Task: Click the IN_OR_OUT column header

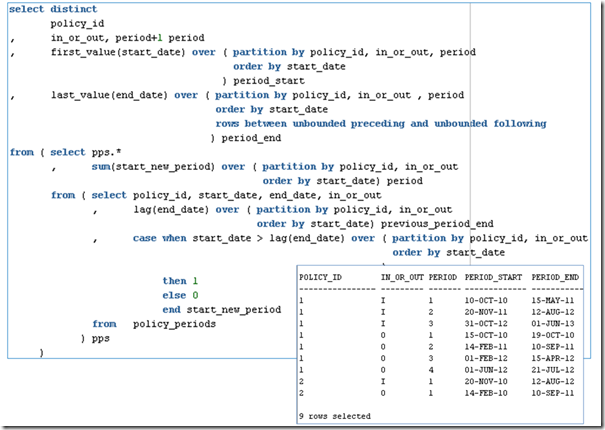Action: (401, 275)
